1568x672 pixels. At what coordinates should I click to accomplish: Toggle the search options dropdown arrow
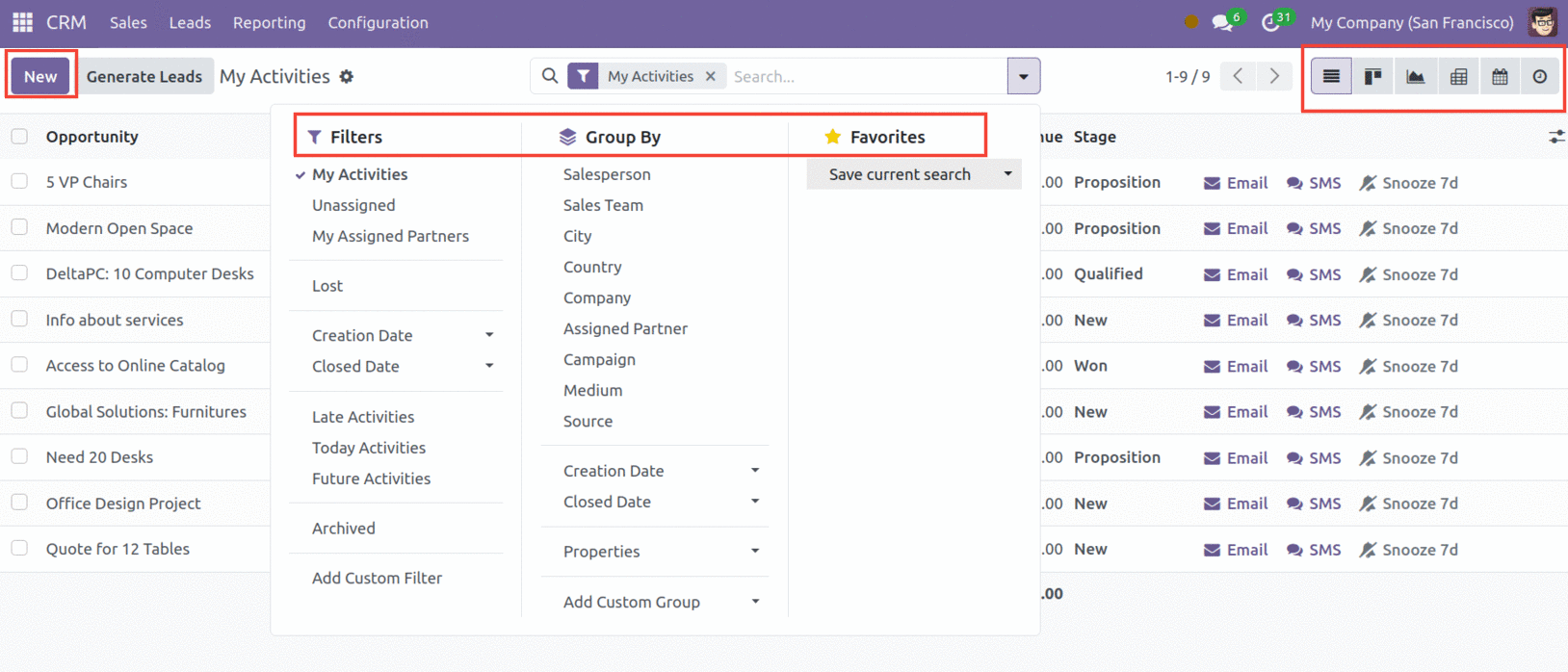coord(1024,76)
